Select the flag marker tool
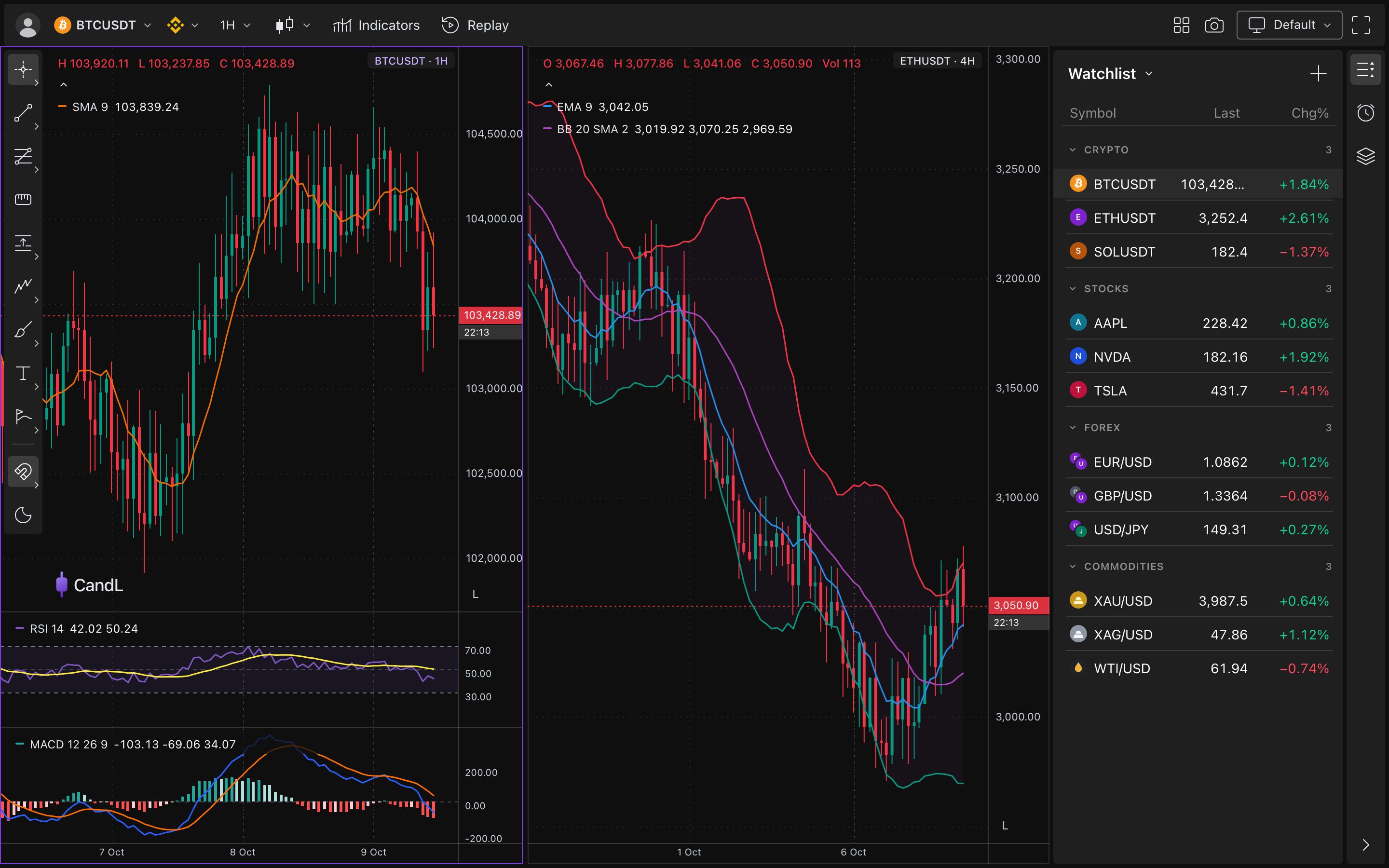 pyautogui.click(x=23, y=416)
